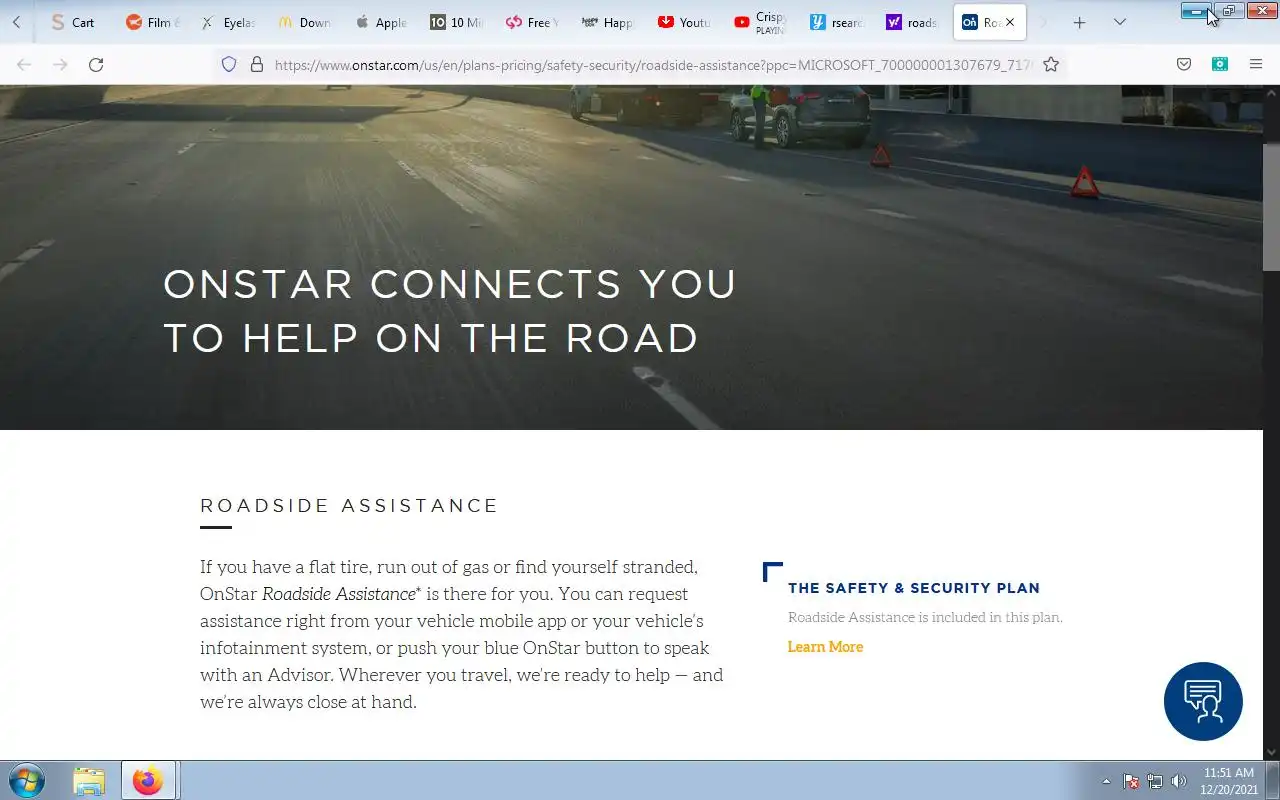Close the active OnStar Roadside tab

(x=1010, y=22)
